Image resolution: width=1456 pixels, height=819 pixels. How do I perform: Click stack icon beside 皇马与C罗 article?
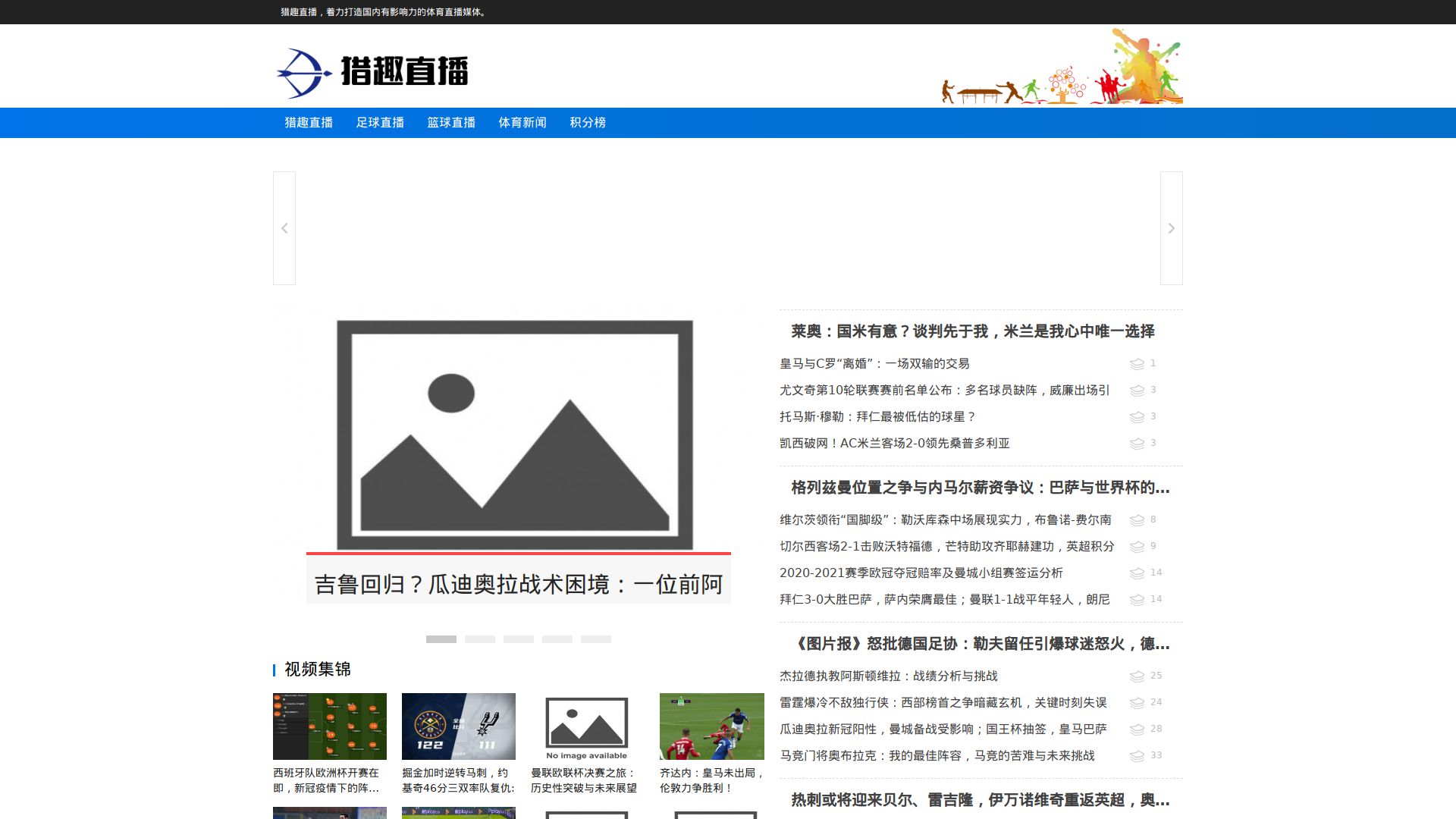pyautogui.click(x=1137, y=364)
